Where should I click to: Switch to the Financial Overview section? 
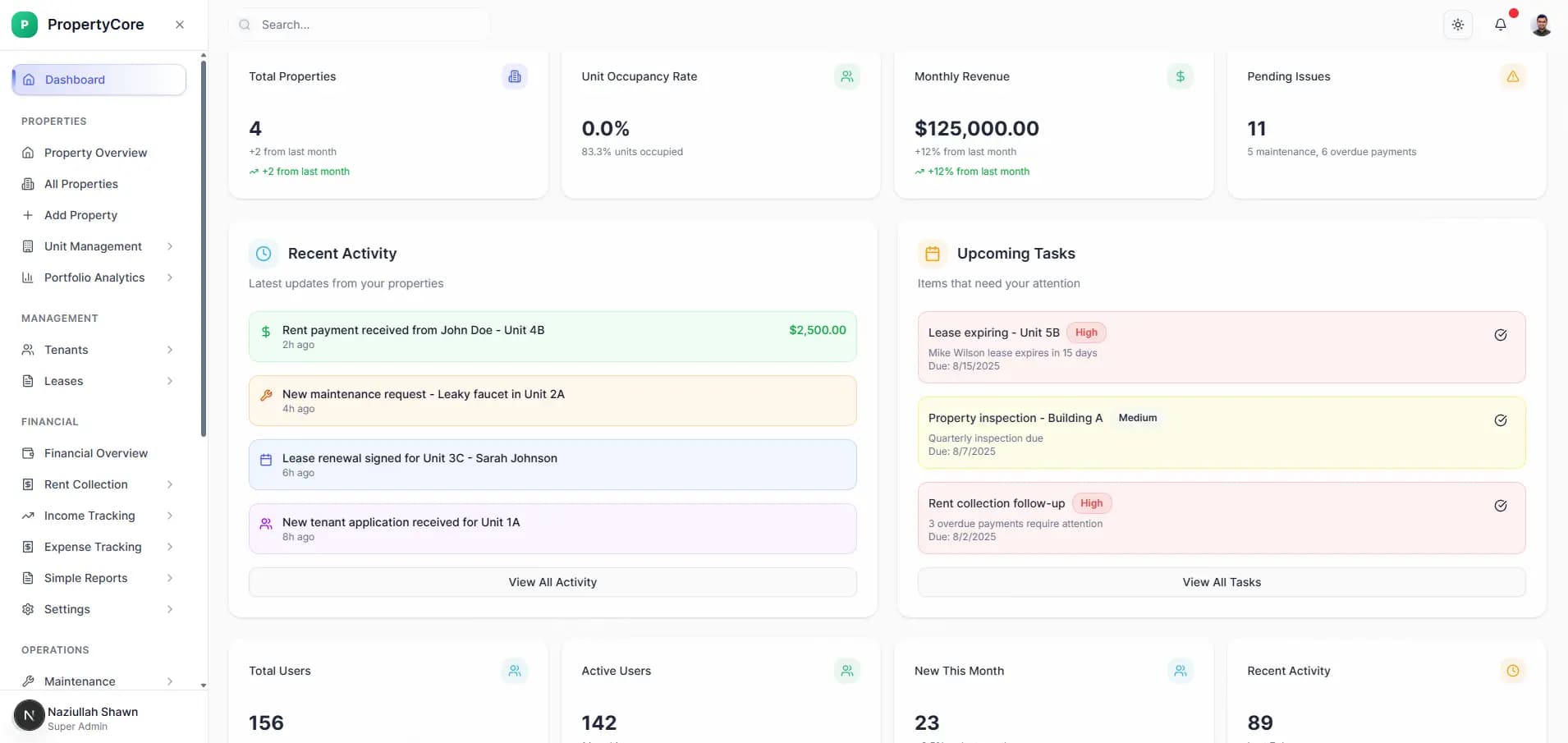[x=95, y=452]
